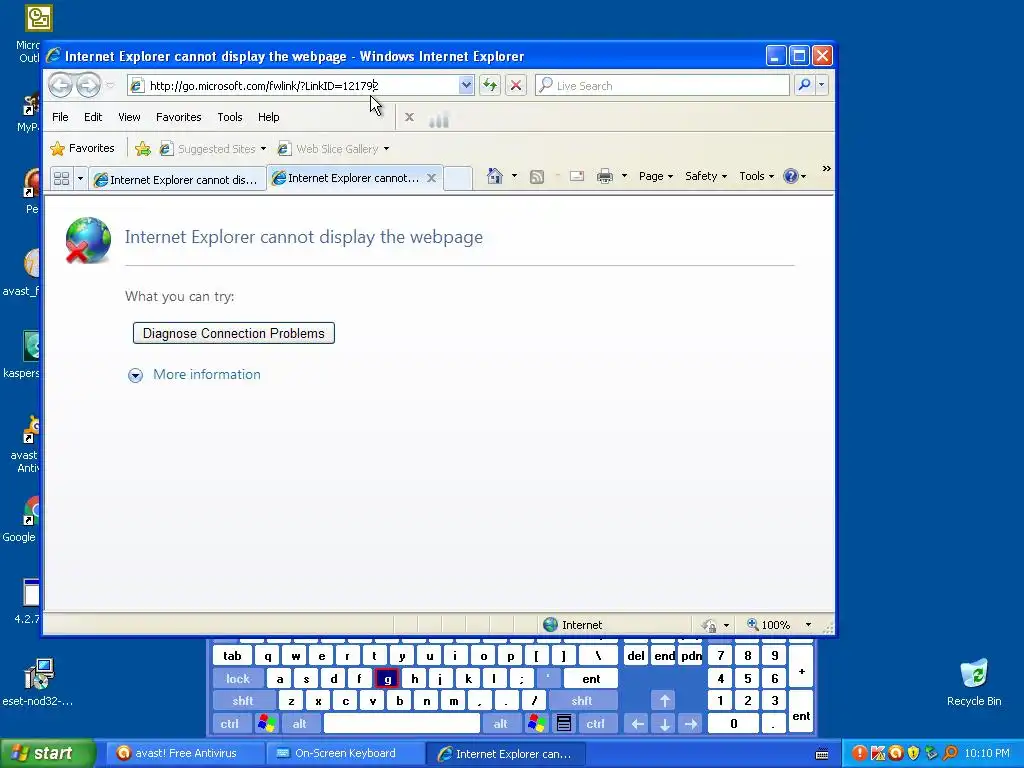
Task: Open the Favorites menu in menu bar
Action: [x=178, y=117]
